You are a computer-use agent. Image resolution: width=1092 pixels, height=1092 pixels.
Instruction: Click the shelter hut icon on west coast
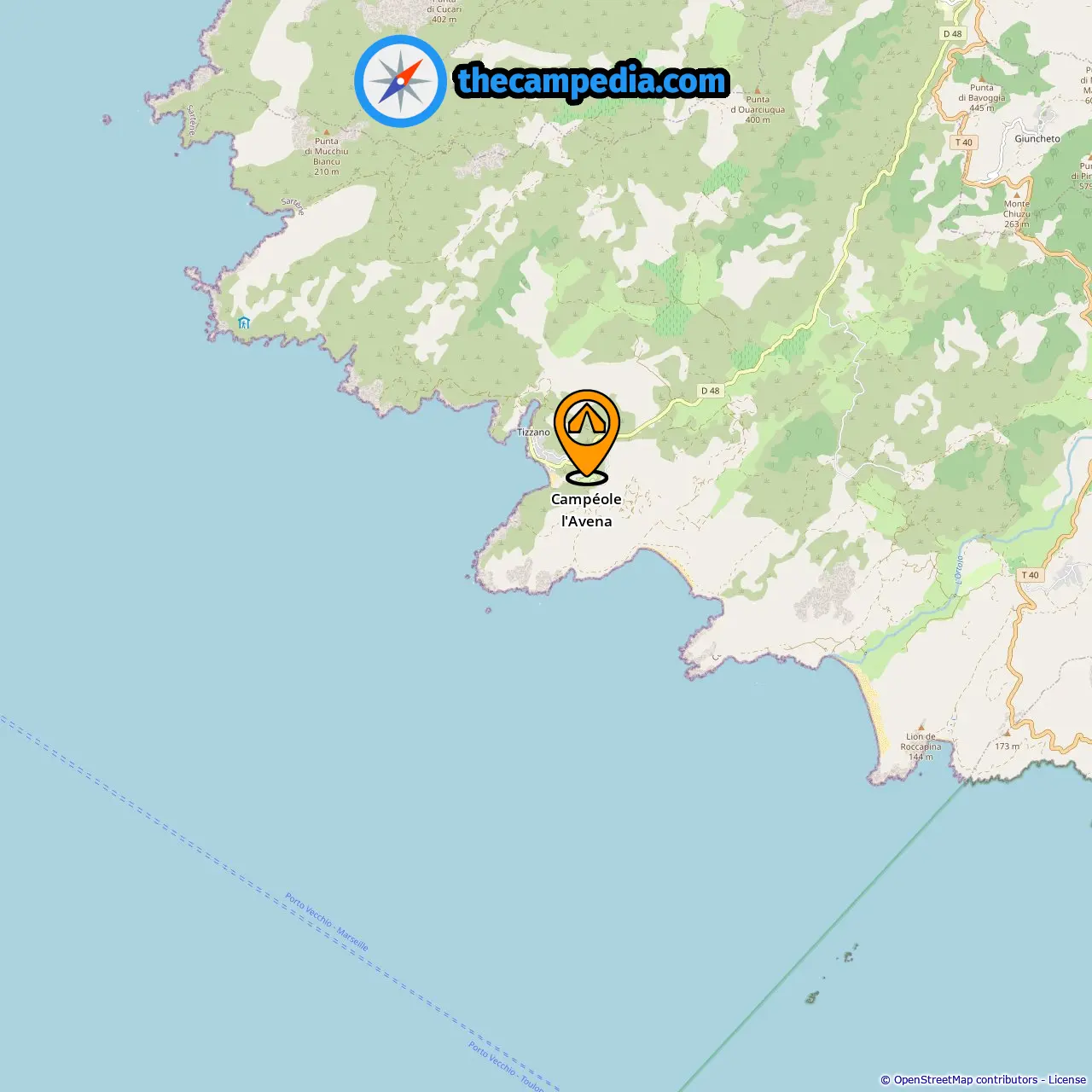(x=244, y=322)
